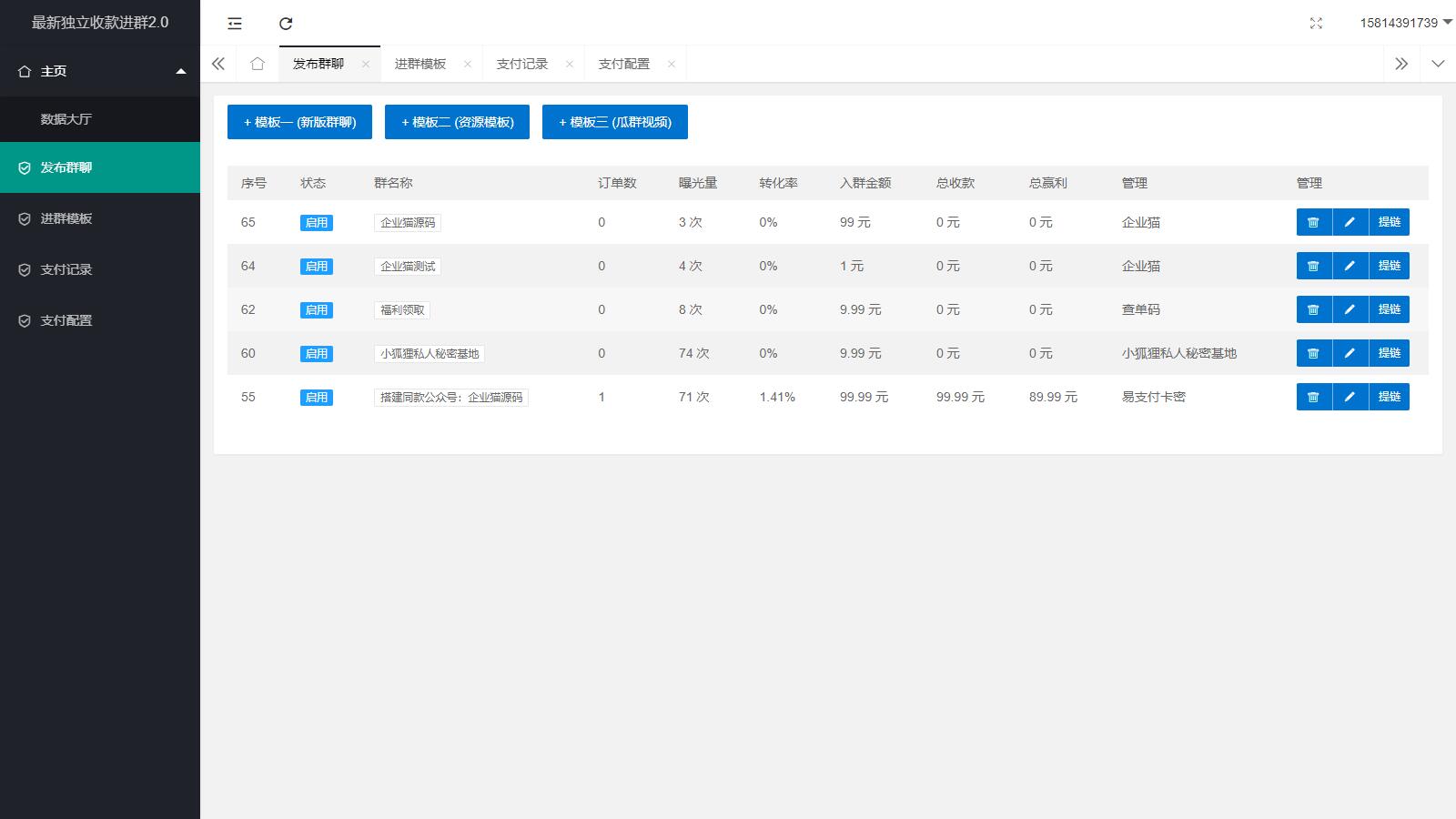1456x819 pixels.
Task: Toggle 启用 status for row 62
Action: click(x=316, y=310)
